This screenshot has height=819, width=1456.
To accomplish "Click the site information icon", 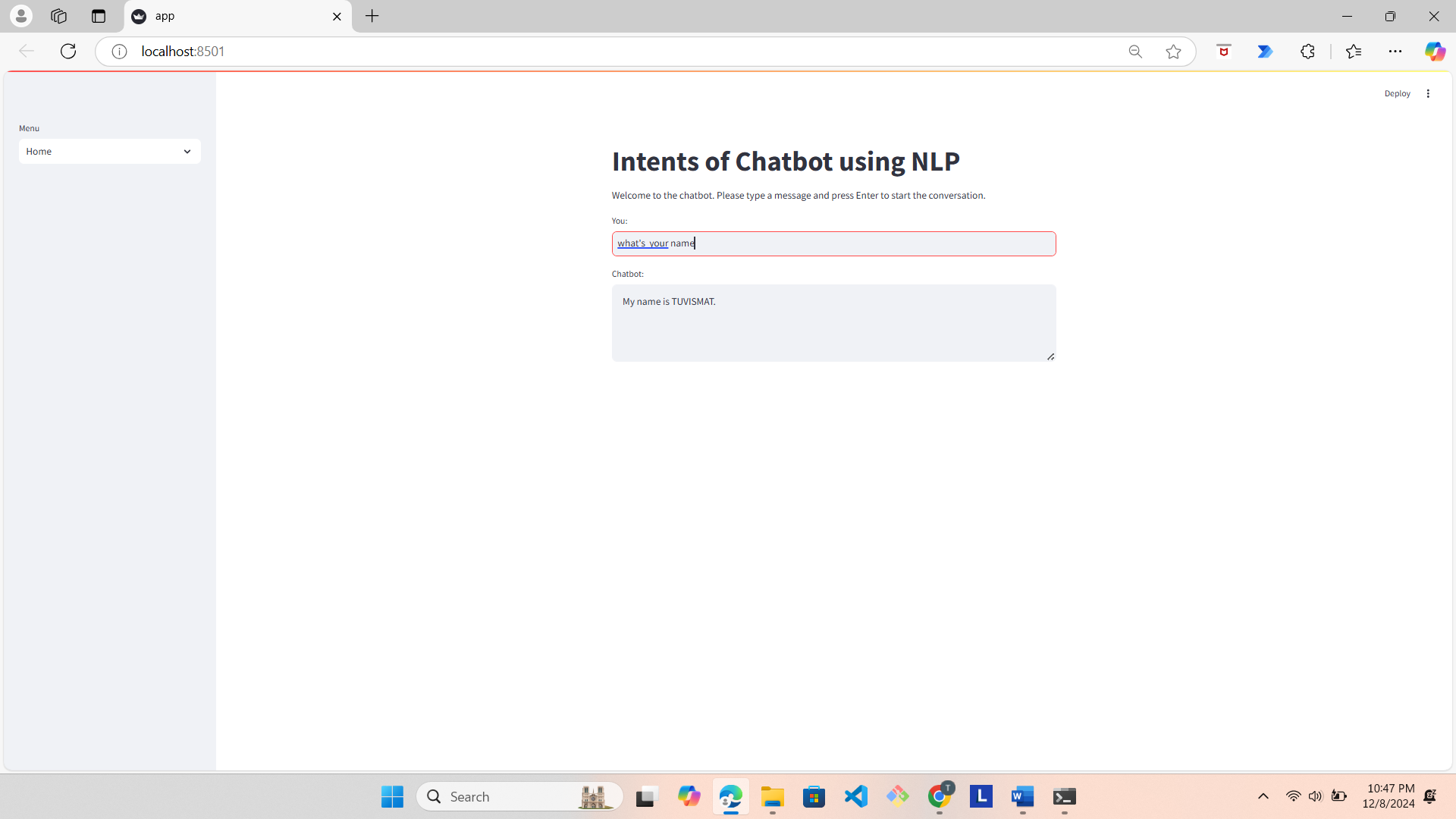I will (x=119, y=51).
